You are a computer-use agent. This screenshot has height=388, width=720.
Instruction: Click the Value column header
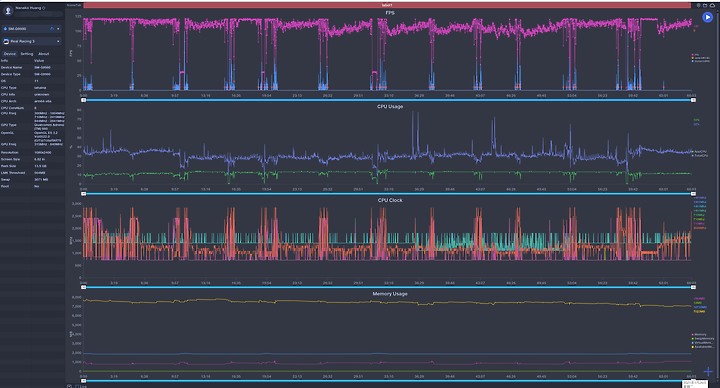pyautogui.click(x=39, y=61)
